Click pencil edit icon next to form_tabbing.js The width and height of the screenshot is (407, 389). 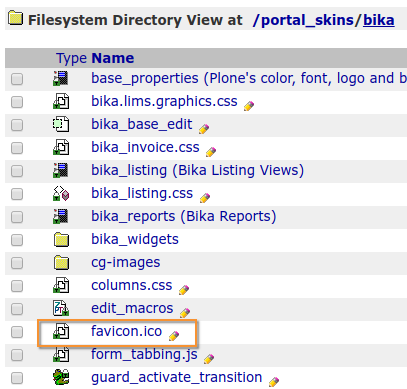coord(209,359)
